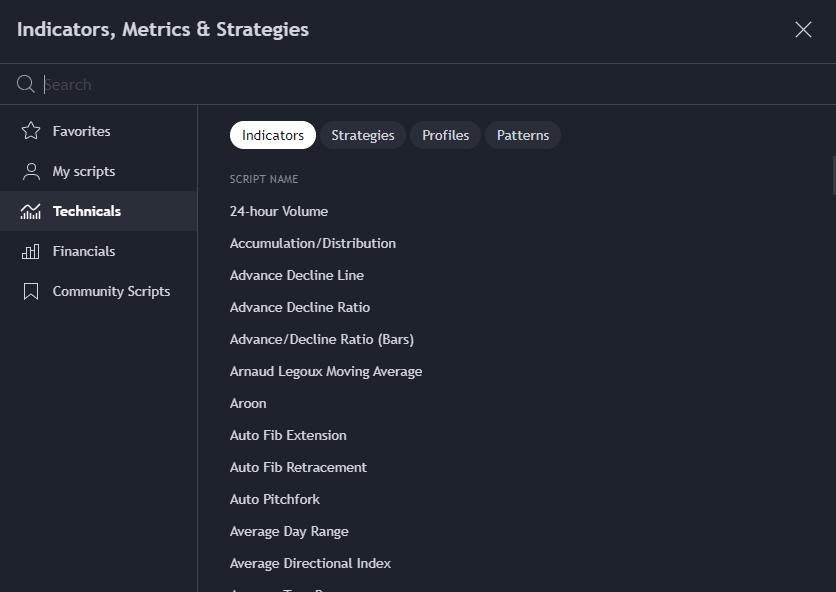
Task: Click the Favorites star icon
Action: pyautogui.click(x=31, y=131)
